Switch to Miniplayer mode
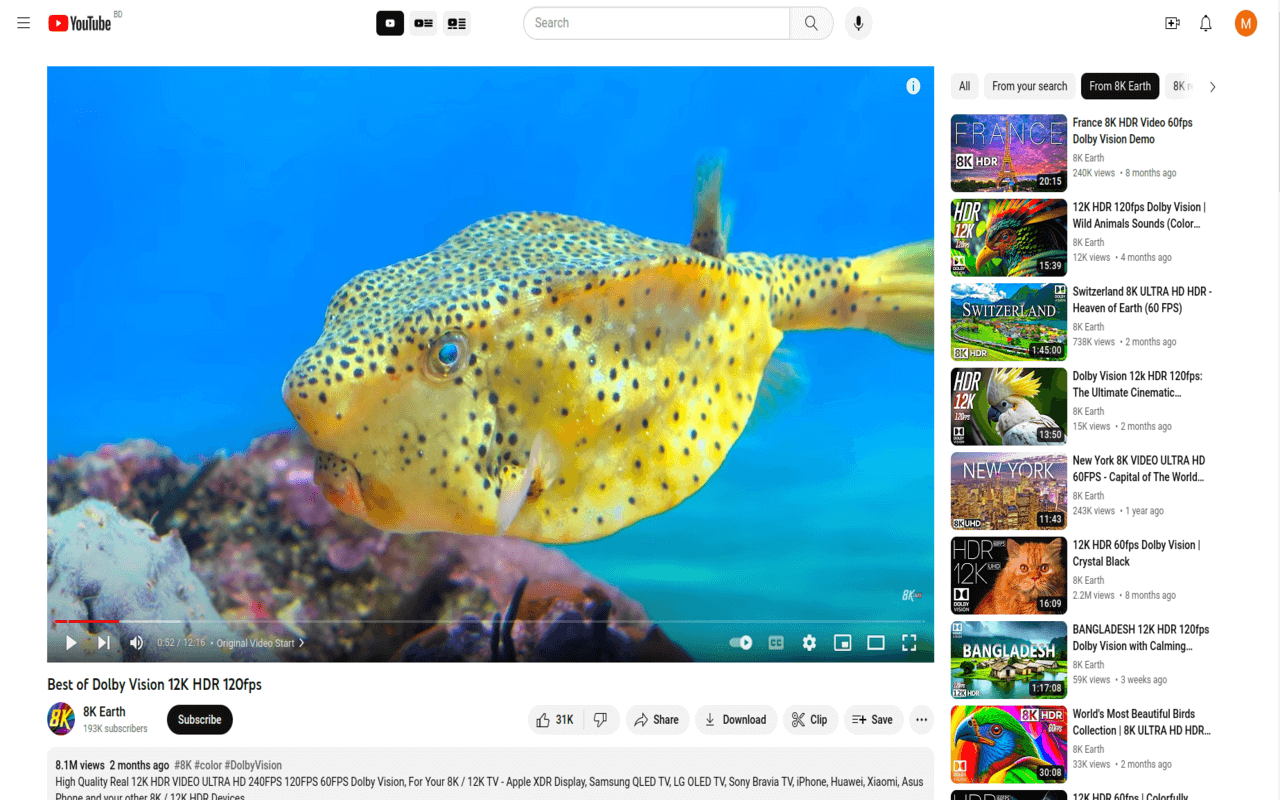The height and width of the screenshot is (800, 1280). (x=842, y=643)
